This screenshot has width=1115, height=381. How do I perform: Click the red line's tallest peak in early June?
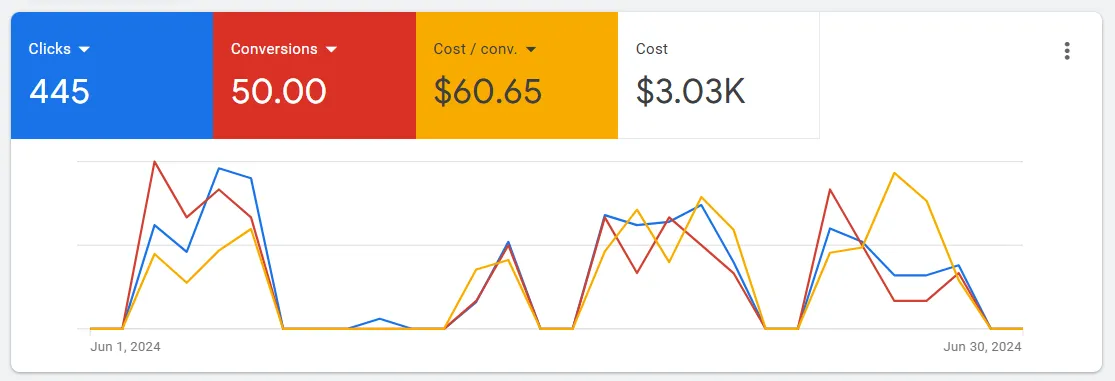154,162
